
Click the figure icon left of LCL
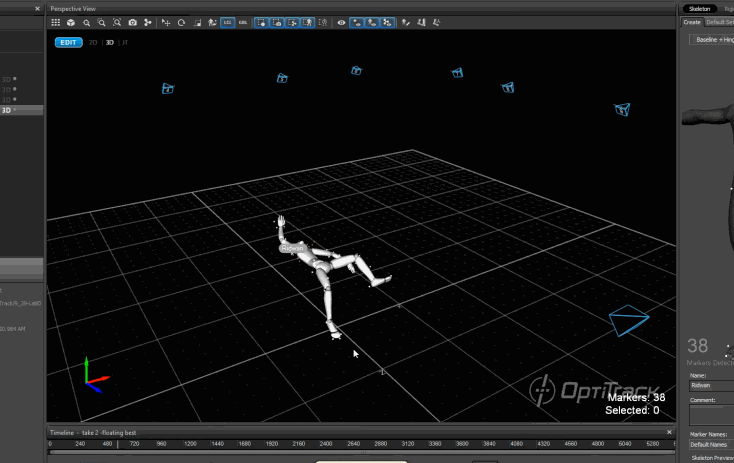[x=212, y=22]
